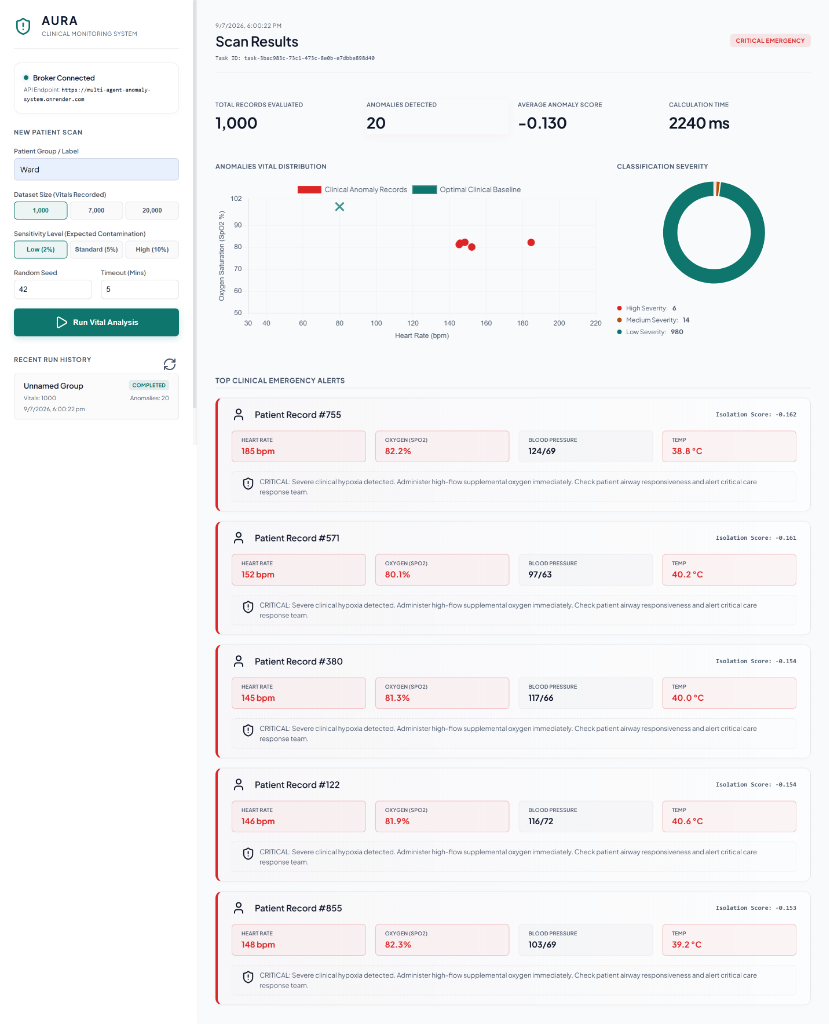Click the shield alert icon in Record #380 message
This screenshot has width=829, height=1024.
tap(248, 731)
